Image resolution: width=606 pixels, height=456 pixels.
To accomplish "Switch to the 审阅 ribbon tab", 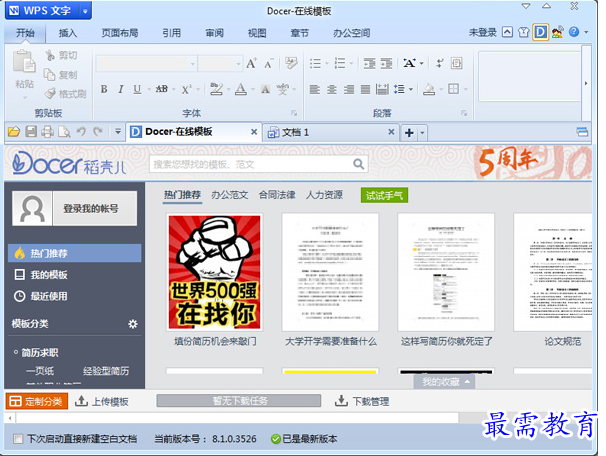I will pos(214,33).
